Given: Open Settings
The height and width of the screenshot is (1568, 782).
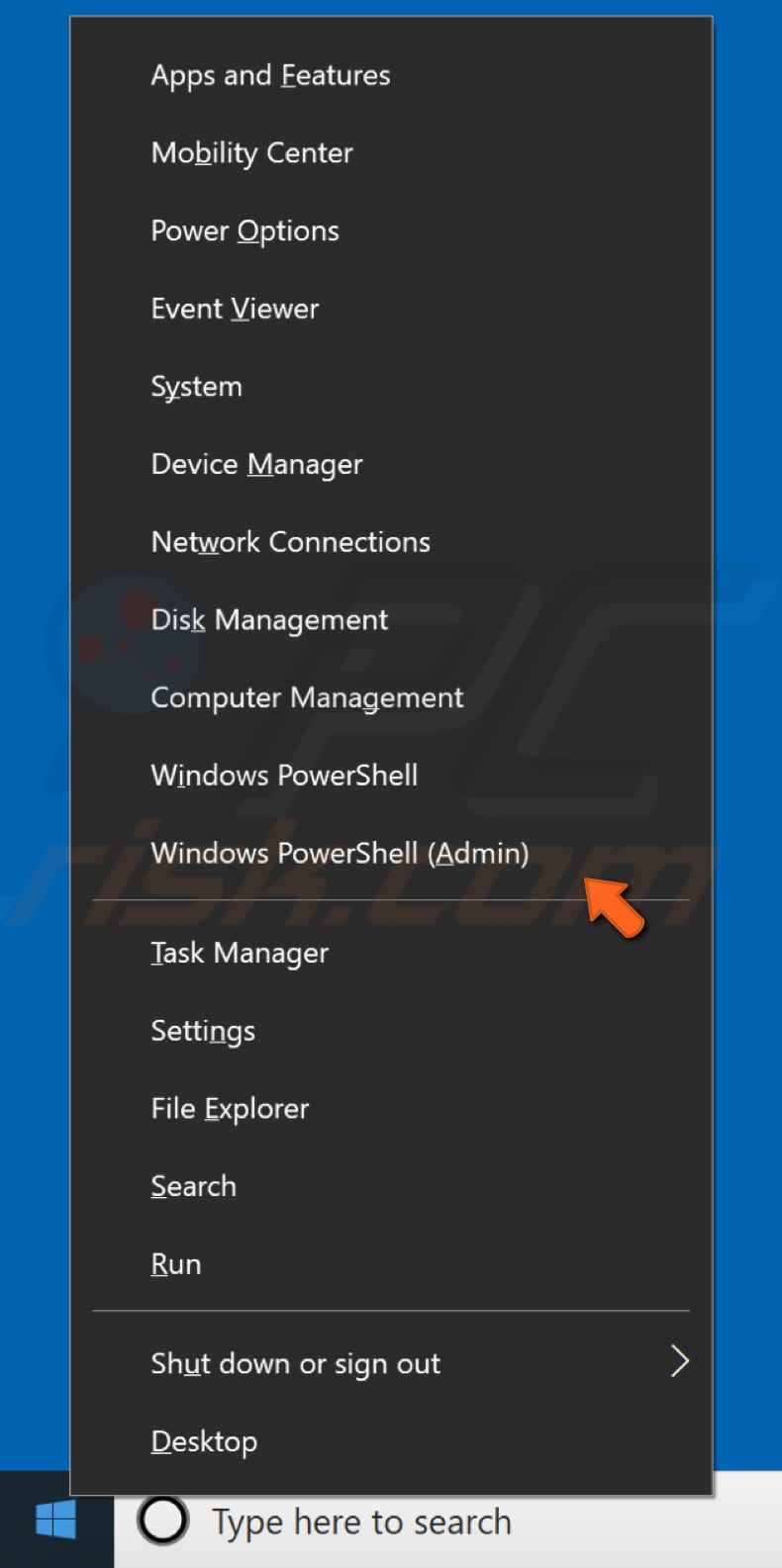Looking at the screenshot, I should 203,1030.
